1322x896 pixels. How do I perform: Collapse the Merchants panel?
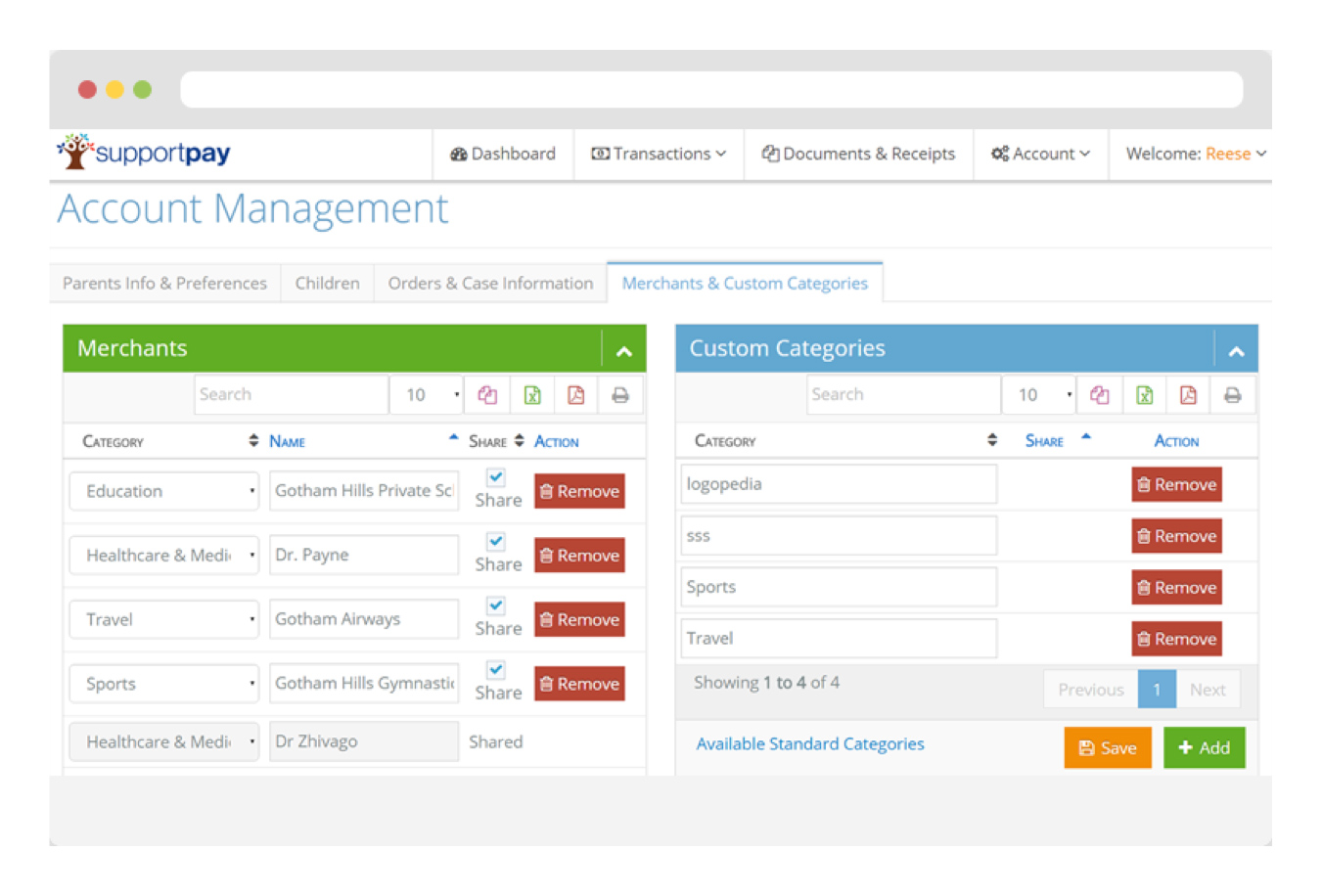[x=623, y=350]
